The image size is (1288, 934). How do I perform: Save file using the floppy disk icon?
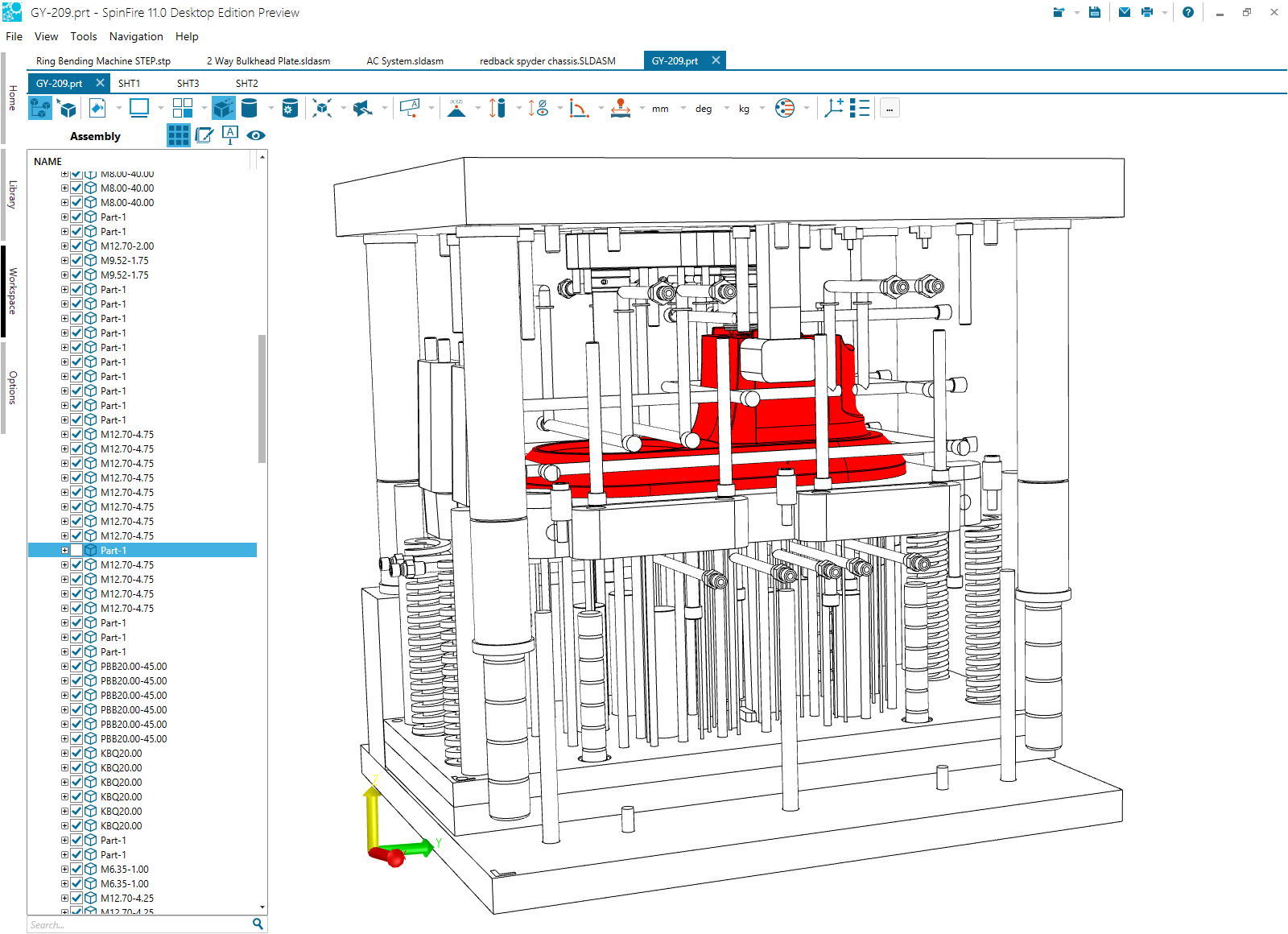[x=1095, y=12]
